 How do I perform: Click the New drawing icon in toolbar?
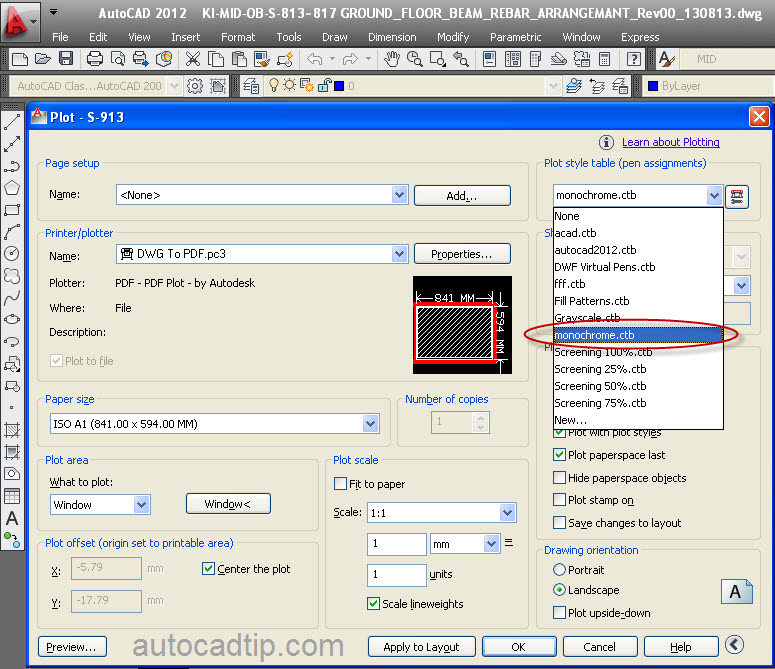(20, 59)
